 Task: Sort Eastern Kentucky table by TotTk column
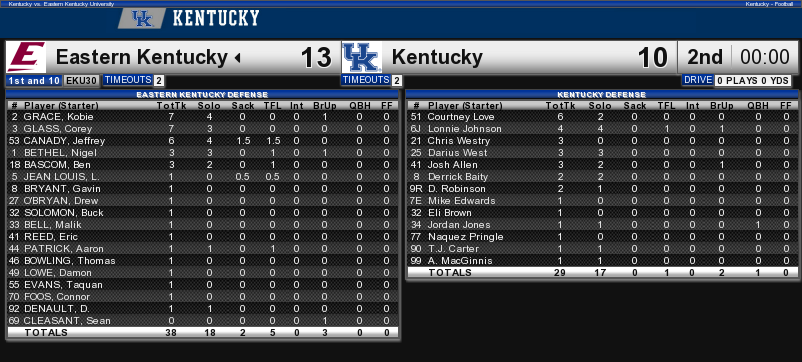[170, 106]
